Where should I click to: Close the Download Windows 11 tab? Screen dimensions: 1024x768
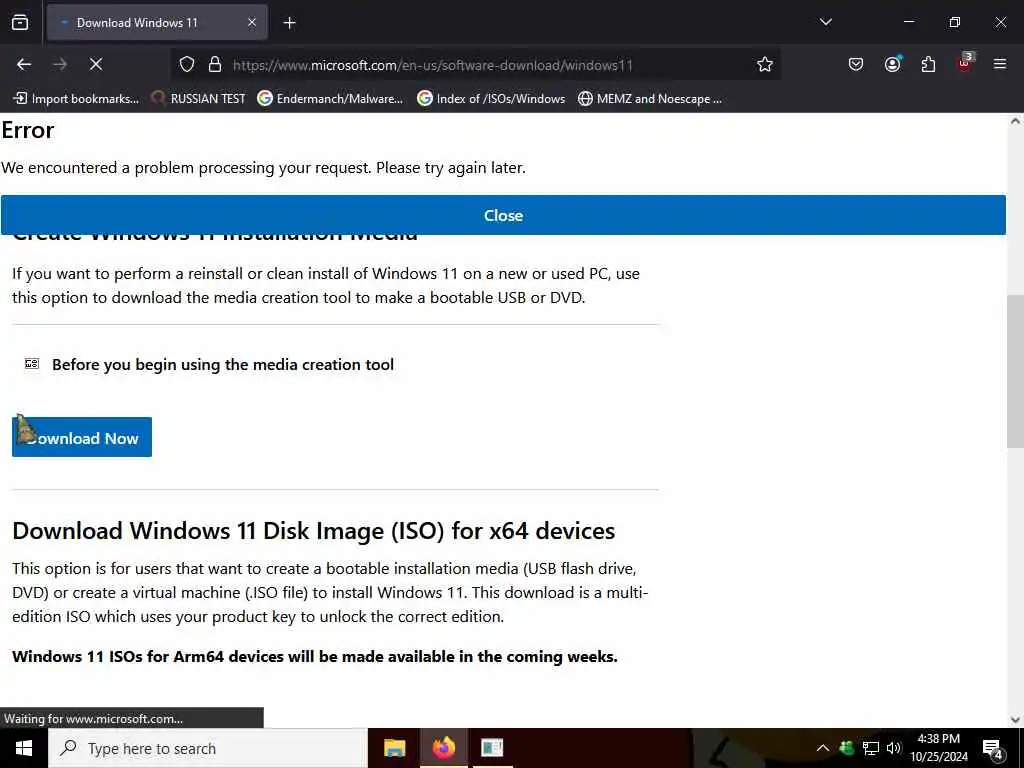251,22
